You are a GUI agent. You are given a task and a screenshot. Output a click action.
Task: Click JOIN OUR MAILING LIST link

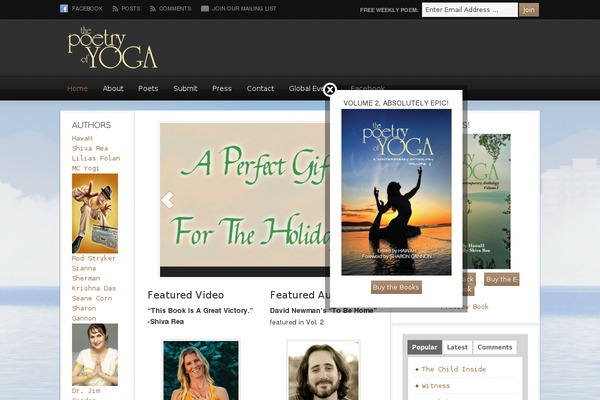tap(244, 8)
